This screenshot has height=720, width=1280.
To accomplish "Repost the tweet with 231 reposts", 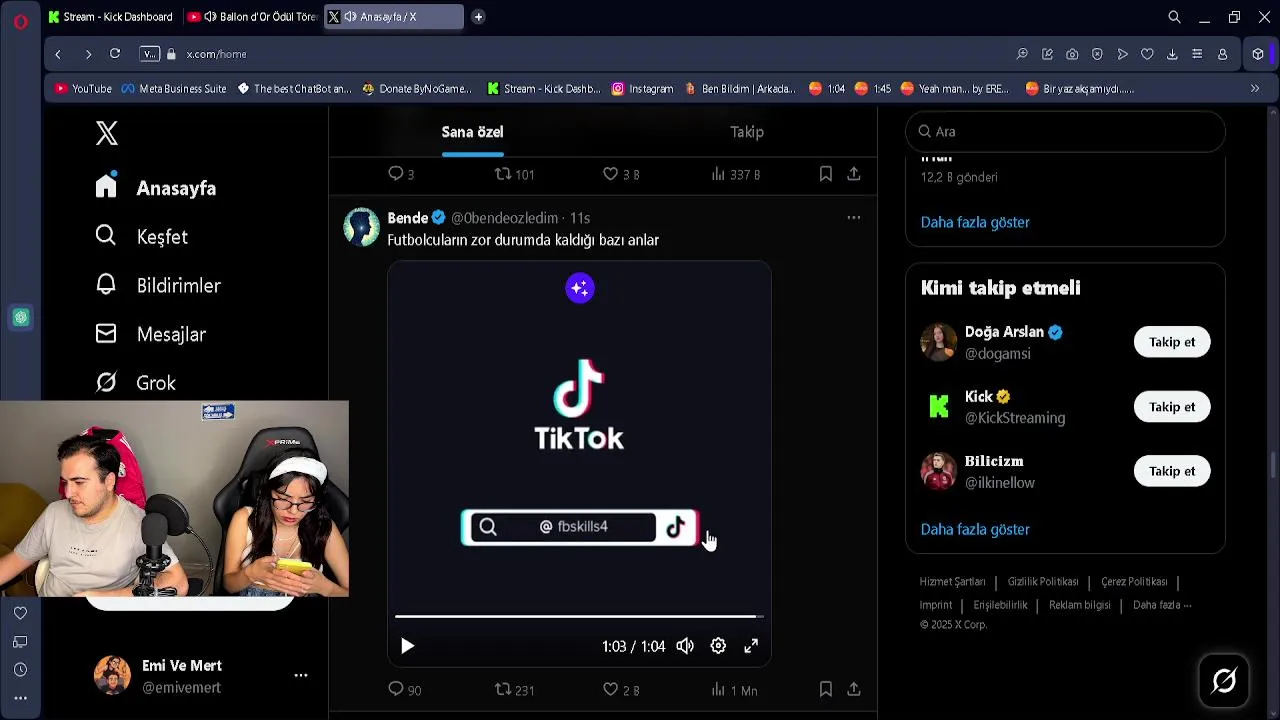I will (515, 690).
